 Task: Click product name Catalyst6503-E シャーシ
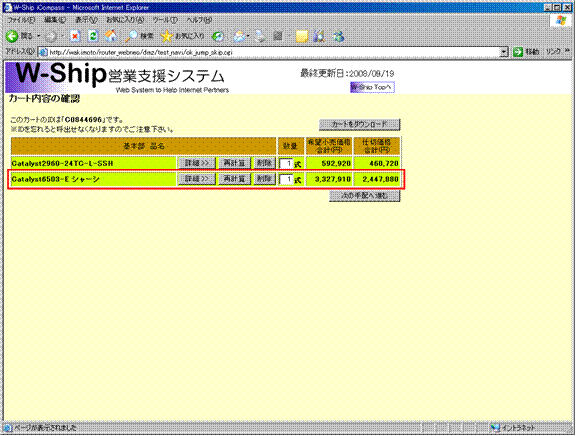coord(55,179)
